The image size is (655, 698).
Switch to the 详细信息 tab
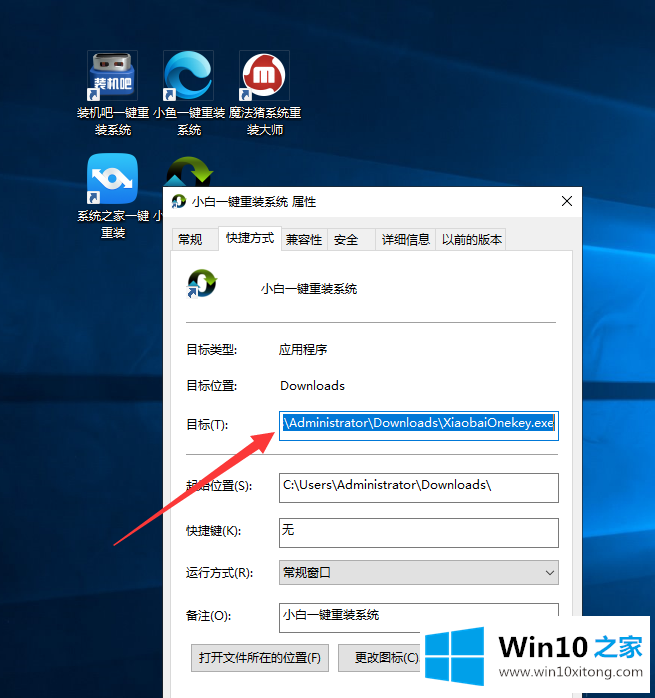[406, 239]
